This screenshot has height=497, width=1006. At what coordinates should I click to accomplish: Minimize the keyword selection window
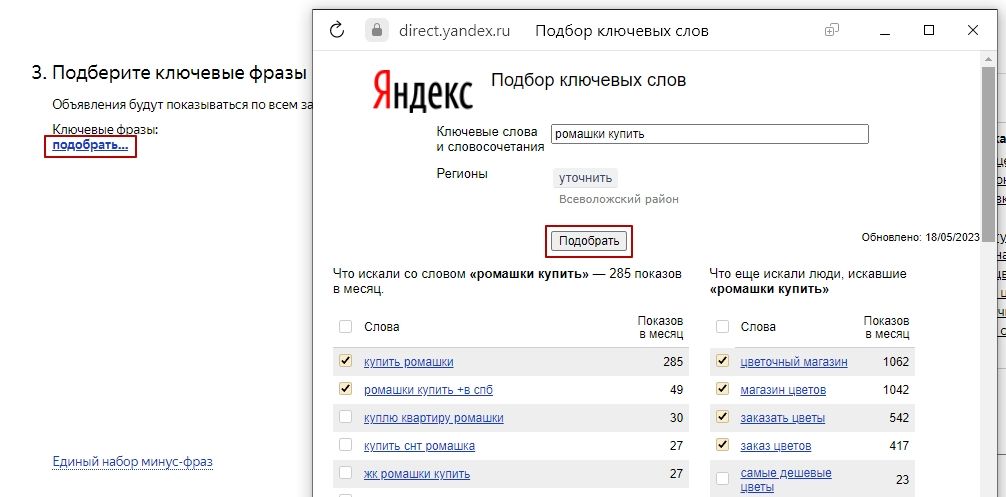point(883,30)
